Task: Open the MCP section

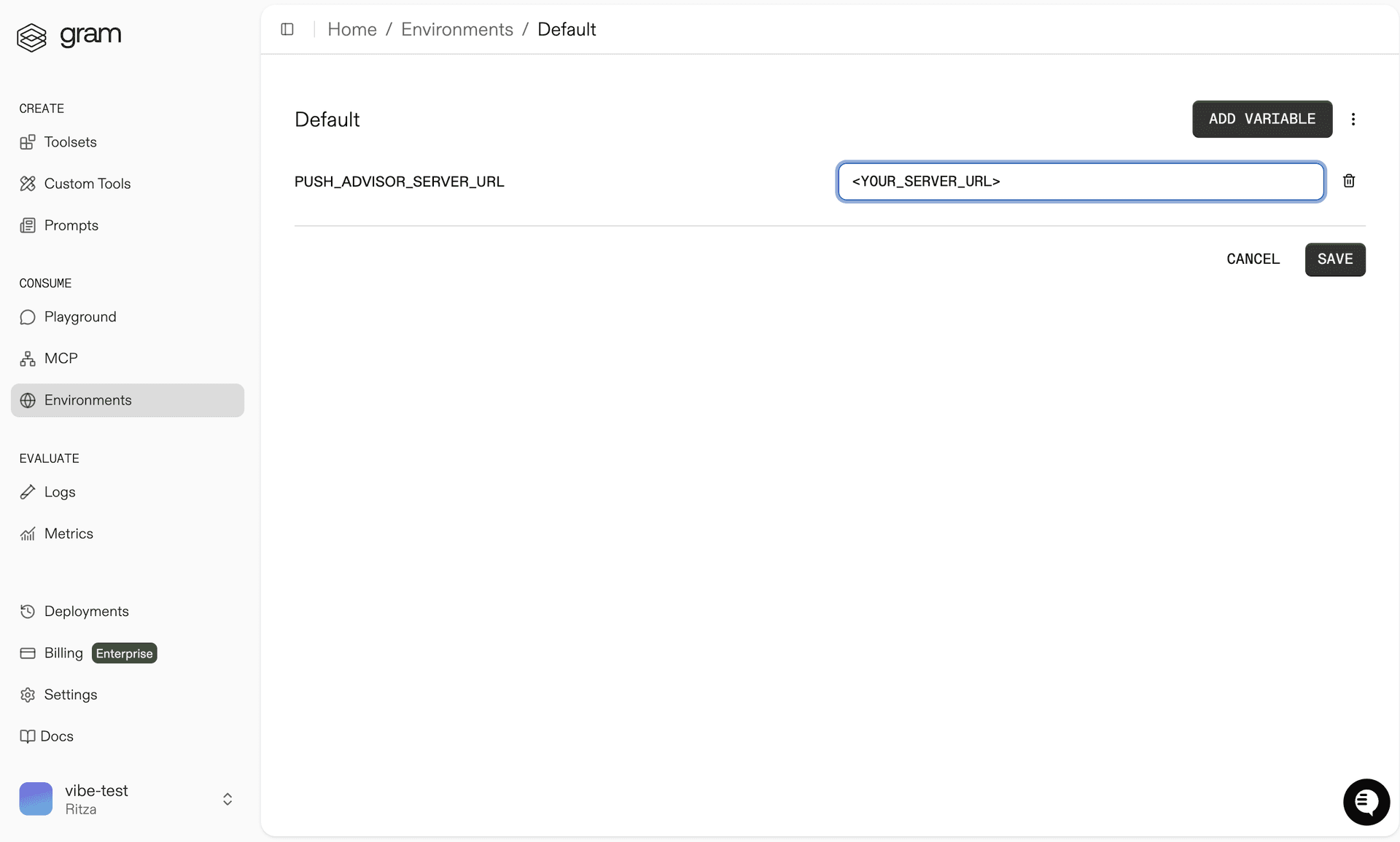Action: point(61,358)
